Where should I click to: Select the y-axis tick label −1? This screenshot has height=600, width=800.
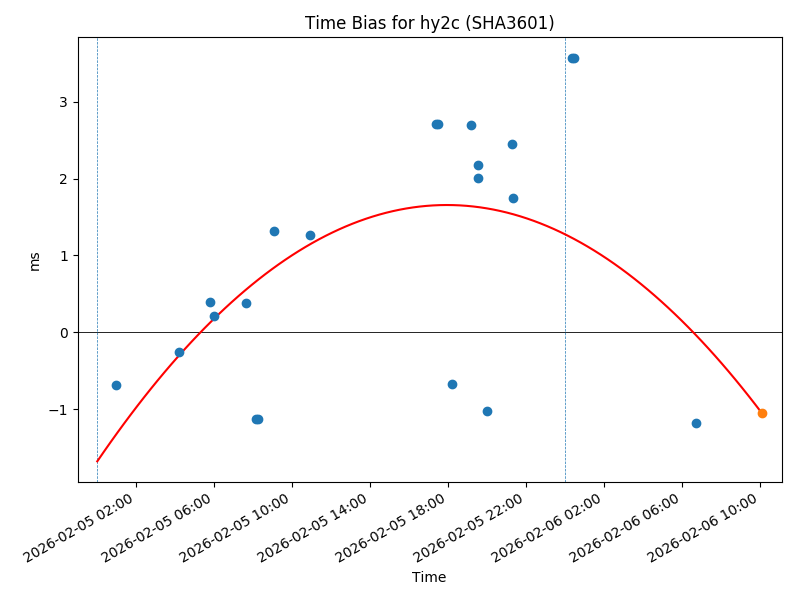[58, 409]
